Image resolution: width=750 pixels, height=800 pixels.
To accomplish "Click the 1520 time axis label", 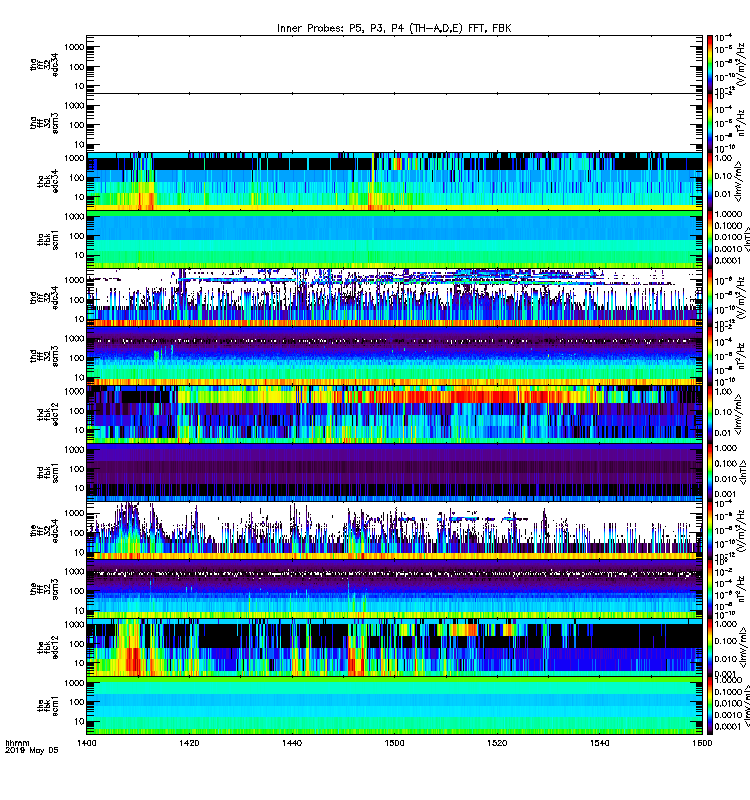I will coord(497,743).
